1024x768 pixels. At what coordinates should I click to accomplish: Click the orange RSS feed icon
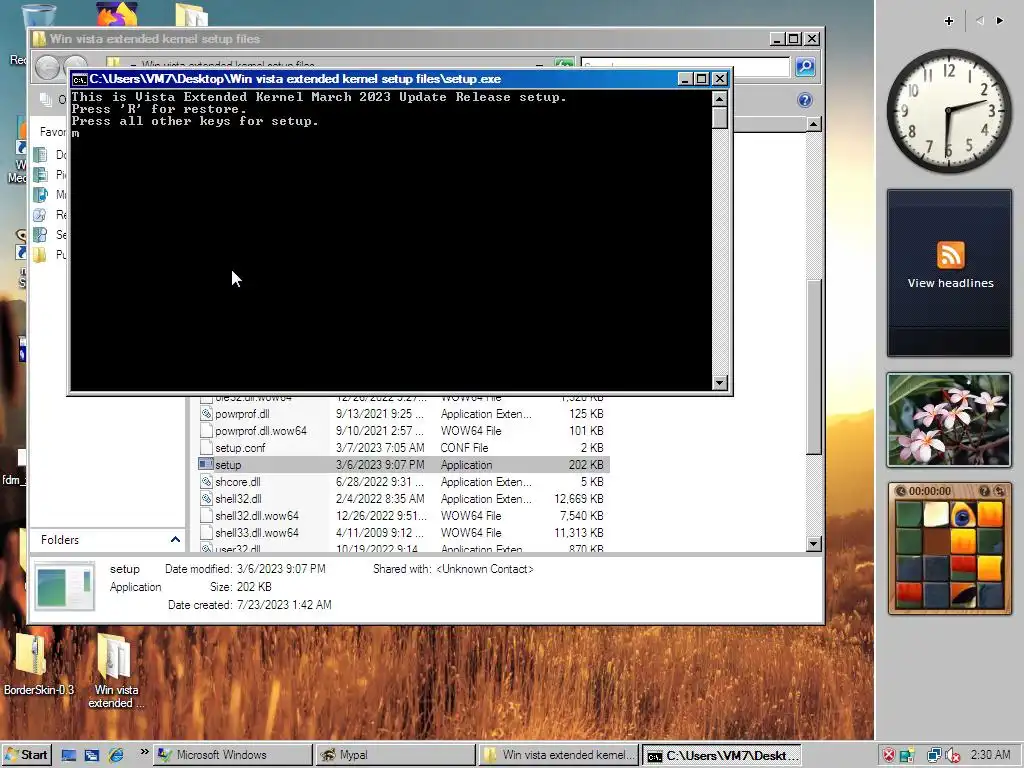pyautogui.click(x=950, y=255)
